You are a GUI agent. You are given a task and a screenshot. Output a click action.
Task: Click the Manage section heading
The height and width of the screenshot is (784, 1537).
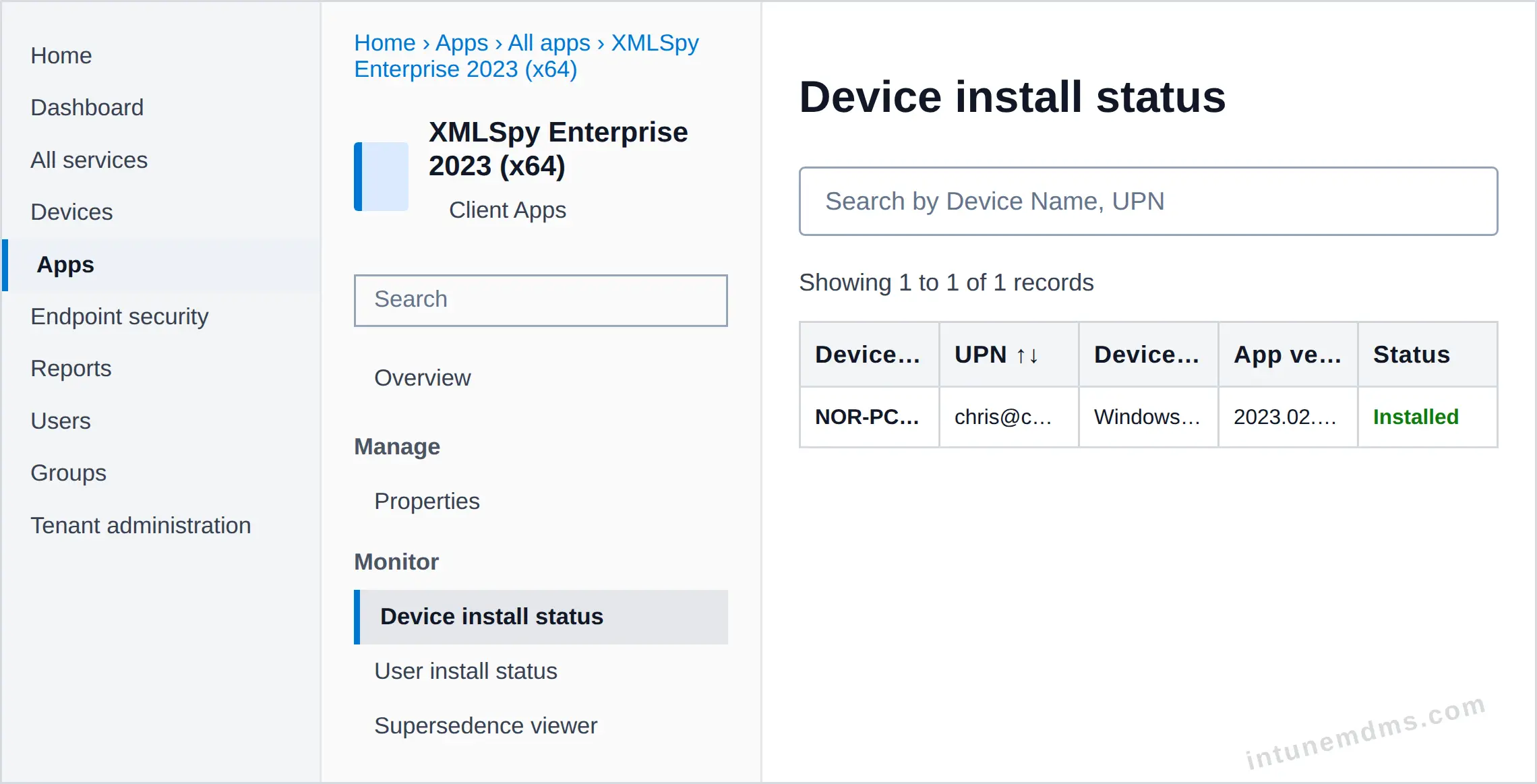tap(397, 446)
